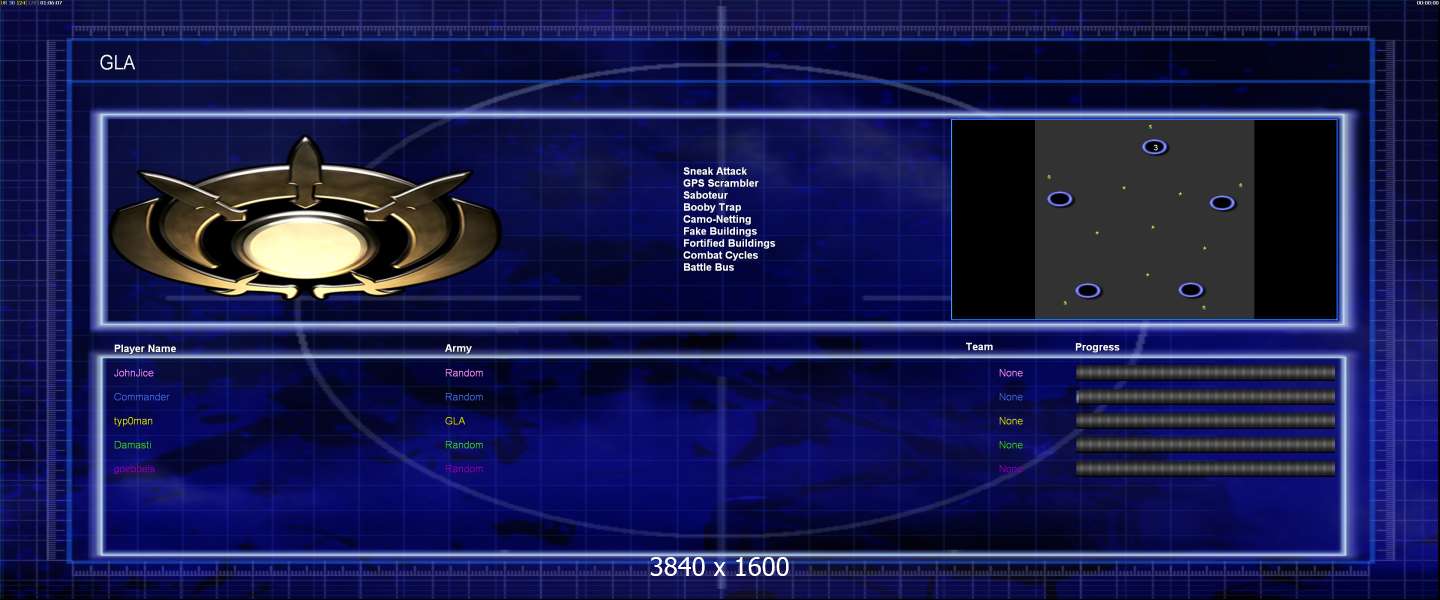1440x600 pixels.
Task: Click Commander's loading progress bar
Action: [x=1205, y=397]
